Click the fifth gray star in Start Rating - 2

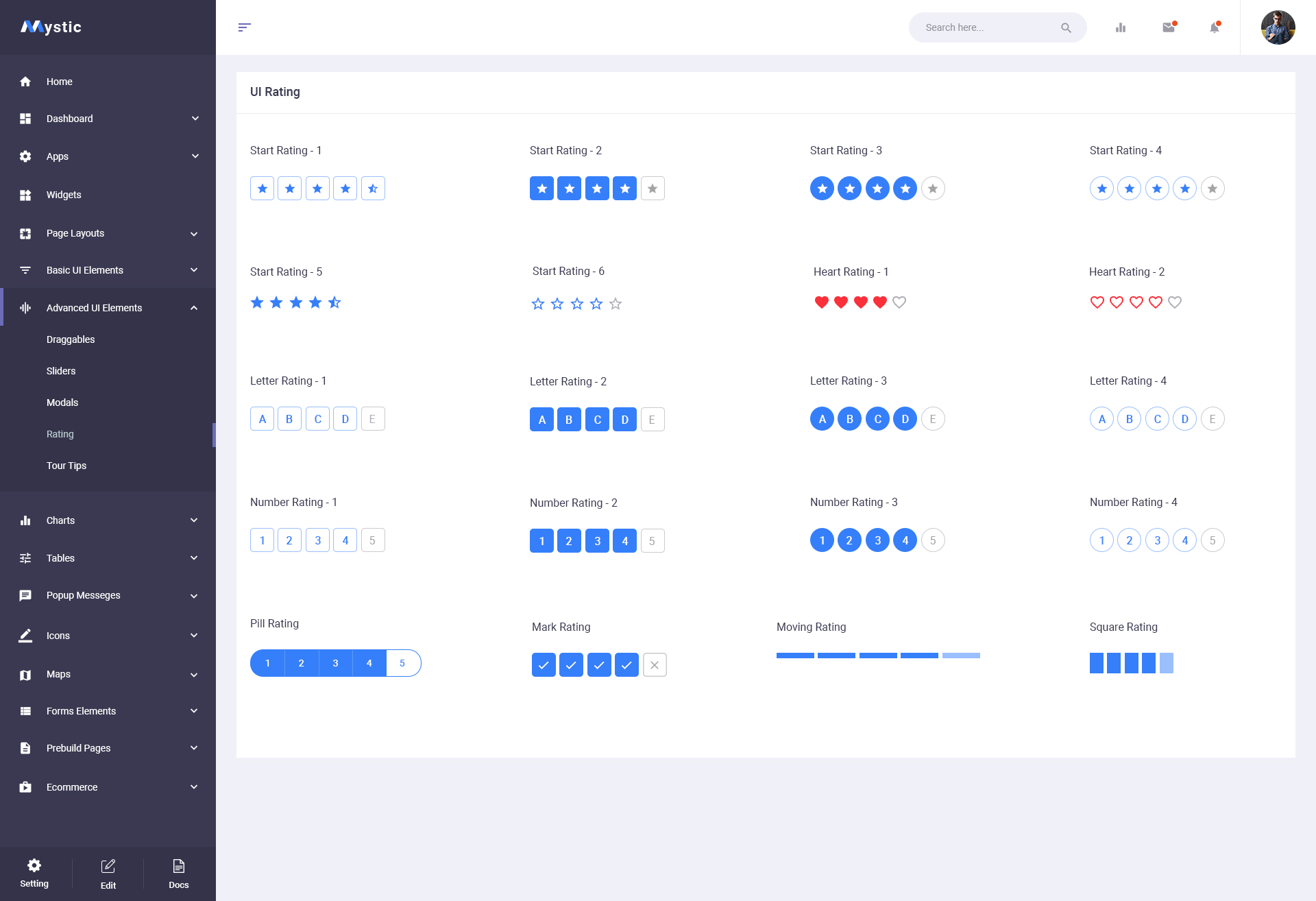(653, 189)
